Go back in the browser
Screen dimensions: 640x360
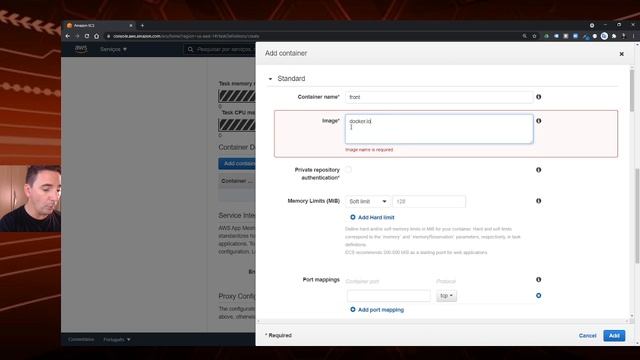coord(68,36)
